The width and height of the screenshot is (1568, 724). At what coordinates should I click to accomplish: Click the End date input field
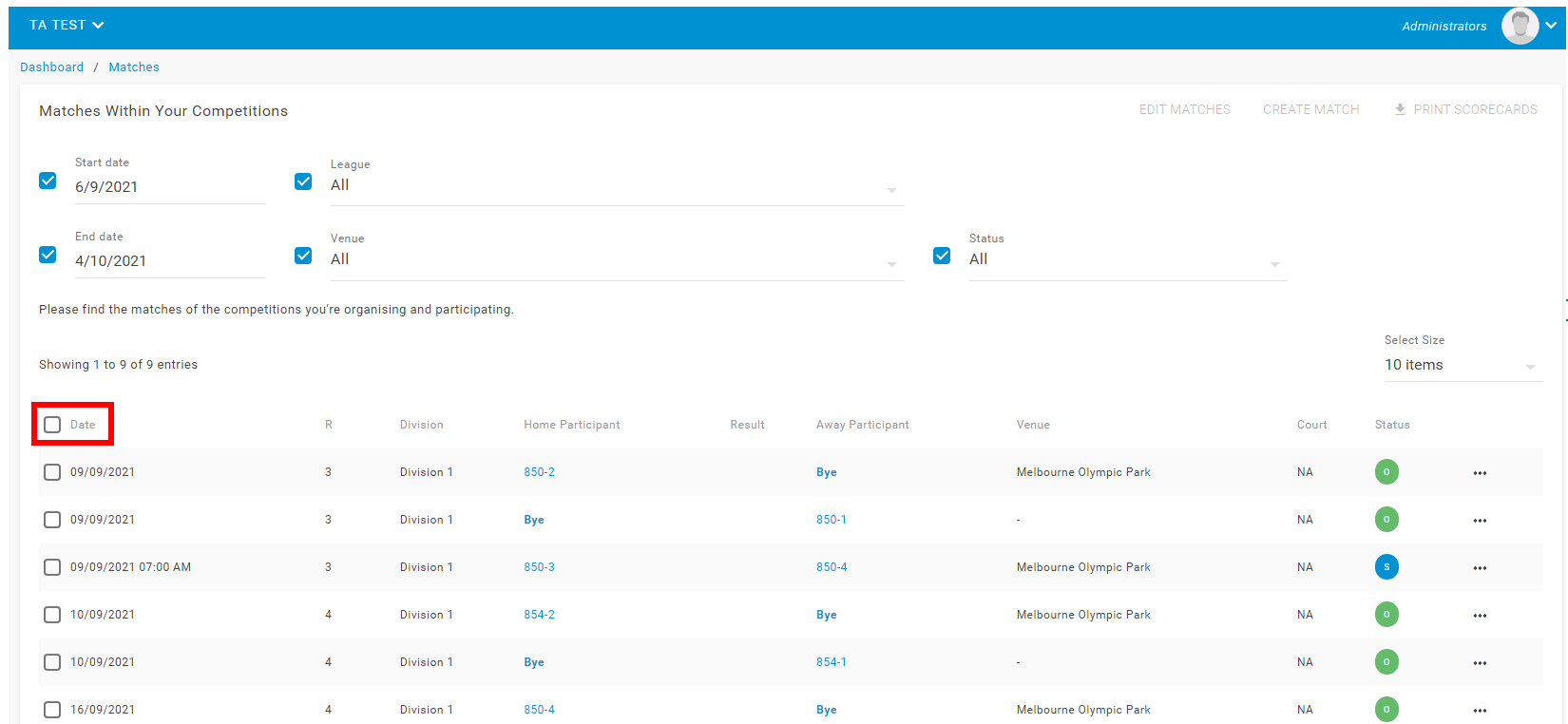[x=169, y=261]
